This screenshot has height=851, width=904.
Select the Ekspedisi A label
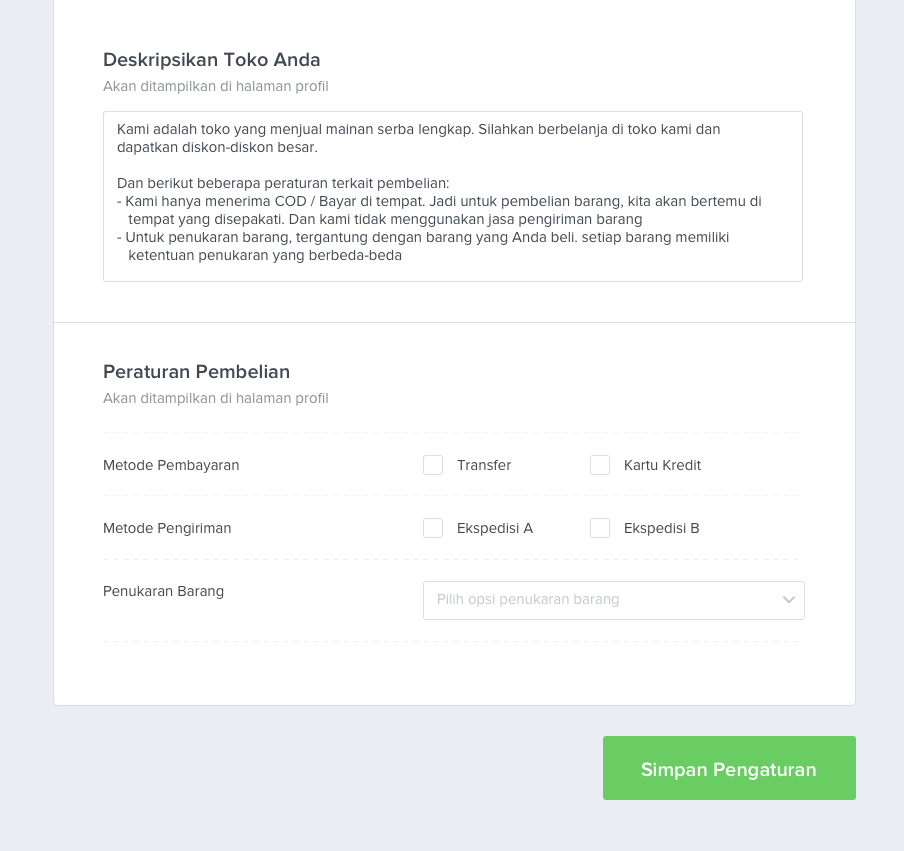pos(495,528)
